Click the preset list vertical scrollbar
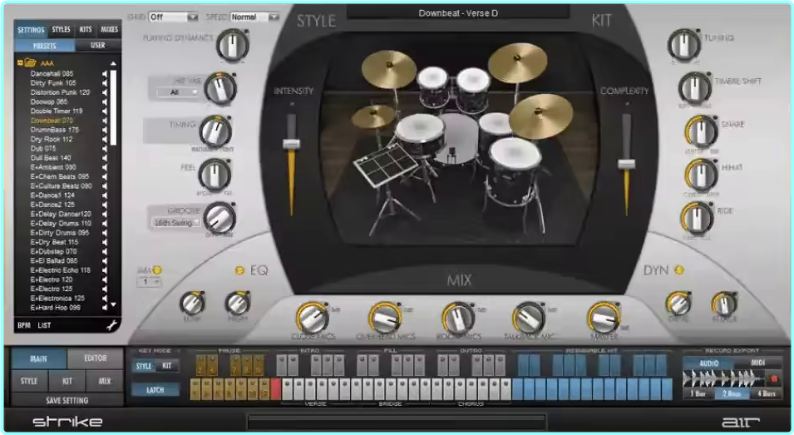This screenshot has width=794, height=435. click(113, 108)
